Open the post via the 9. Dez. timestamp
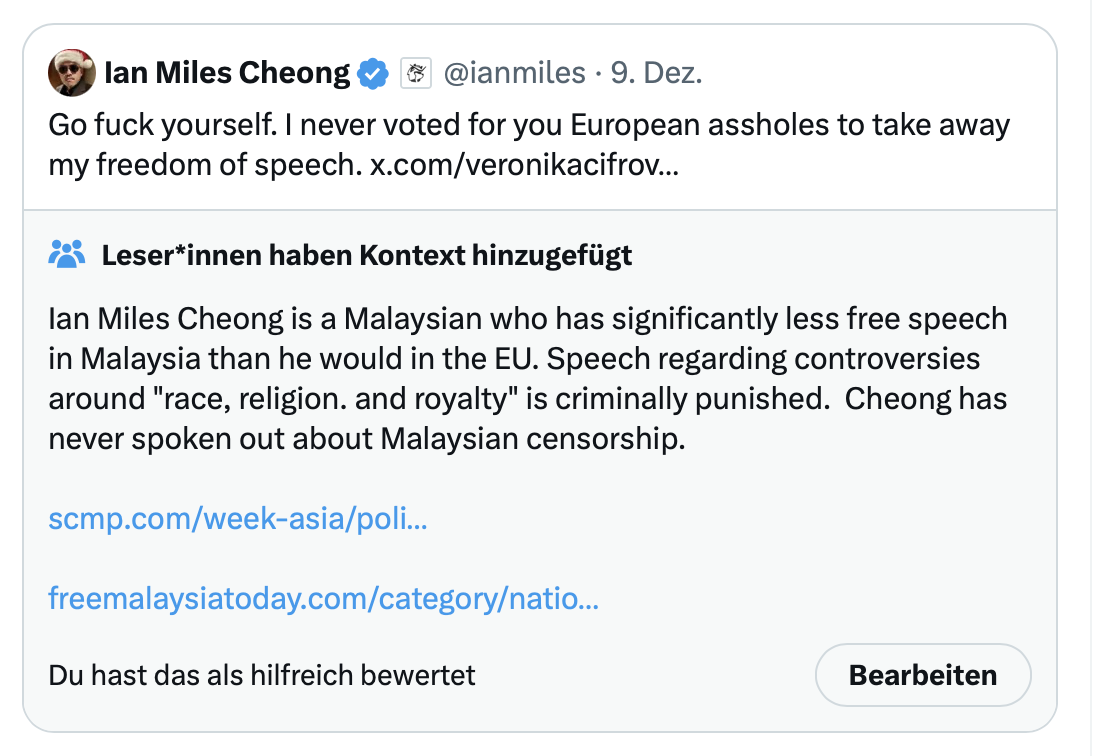 tap(656, 73)
